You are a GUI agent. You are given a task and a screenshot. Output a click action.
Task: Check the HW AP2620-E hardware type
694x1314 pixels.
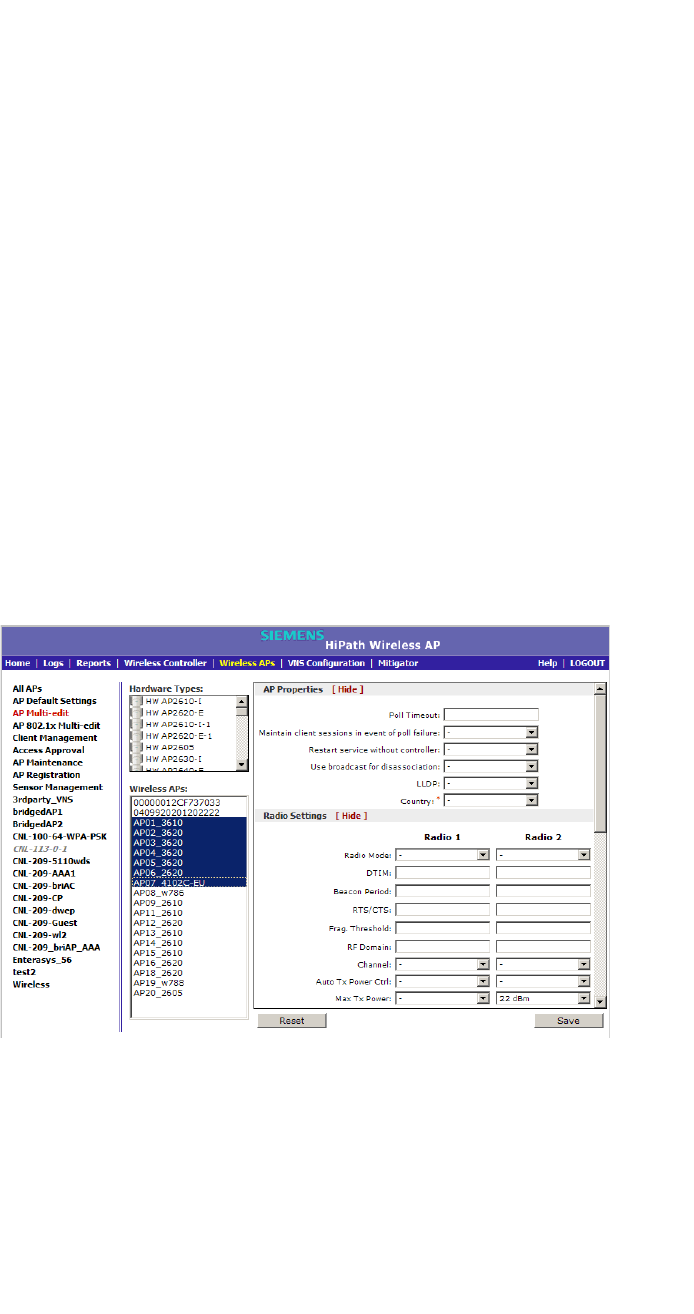pos(138,712)
